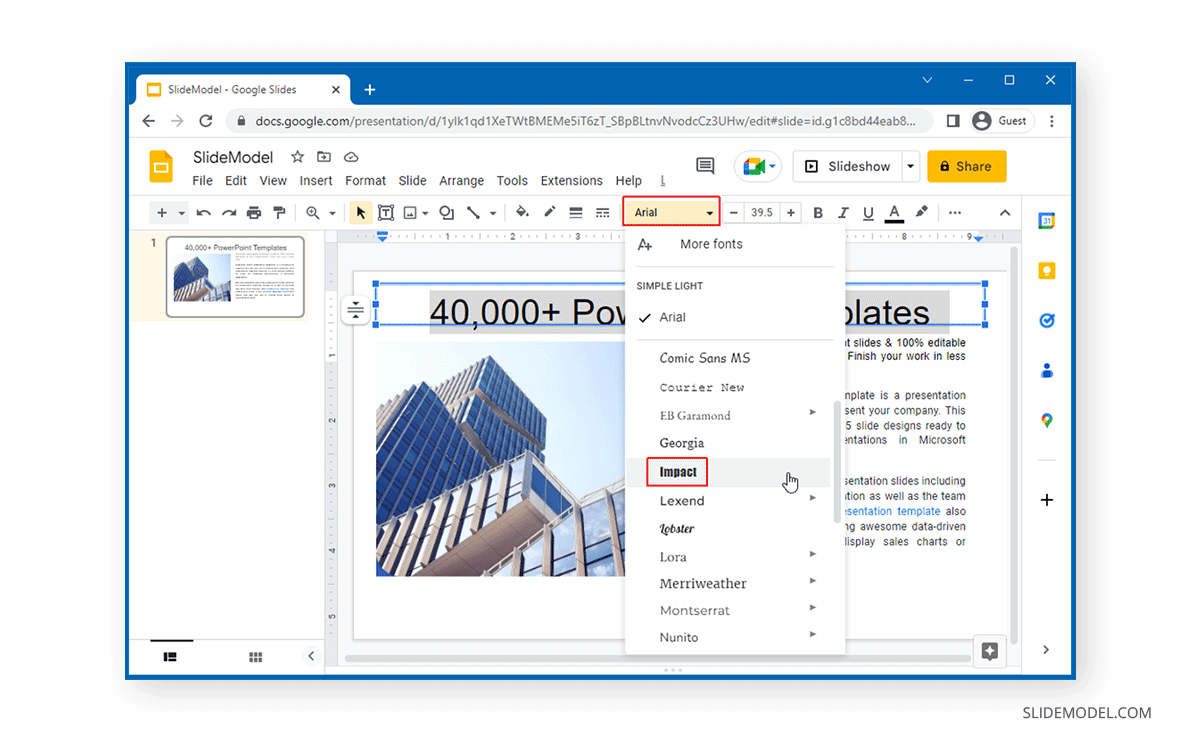The image size is (1200, 743).
Task: Toggle underline formatting
Action: point(868,213)
